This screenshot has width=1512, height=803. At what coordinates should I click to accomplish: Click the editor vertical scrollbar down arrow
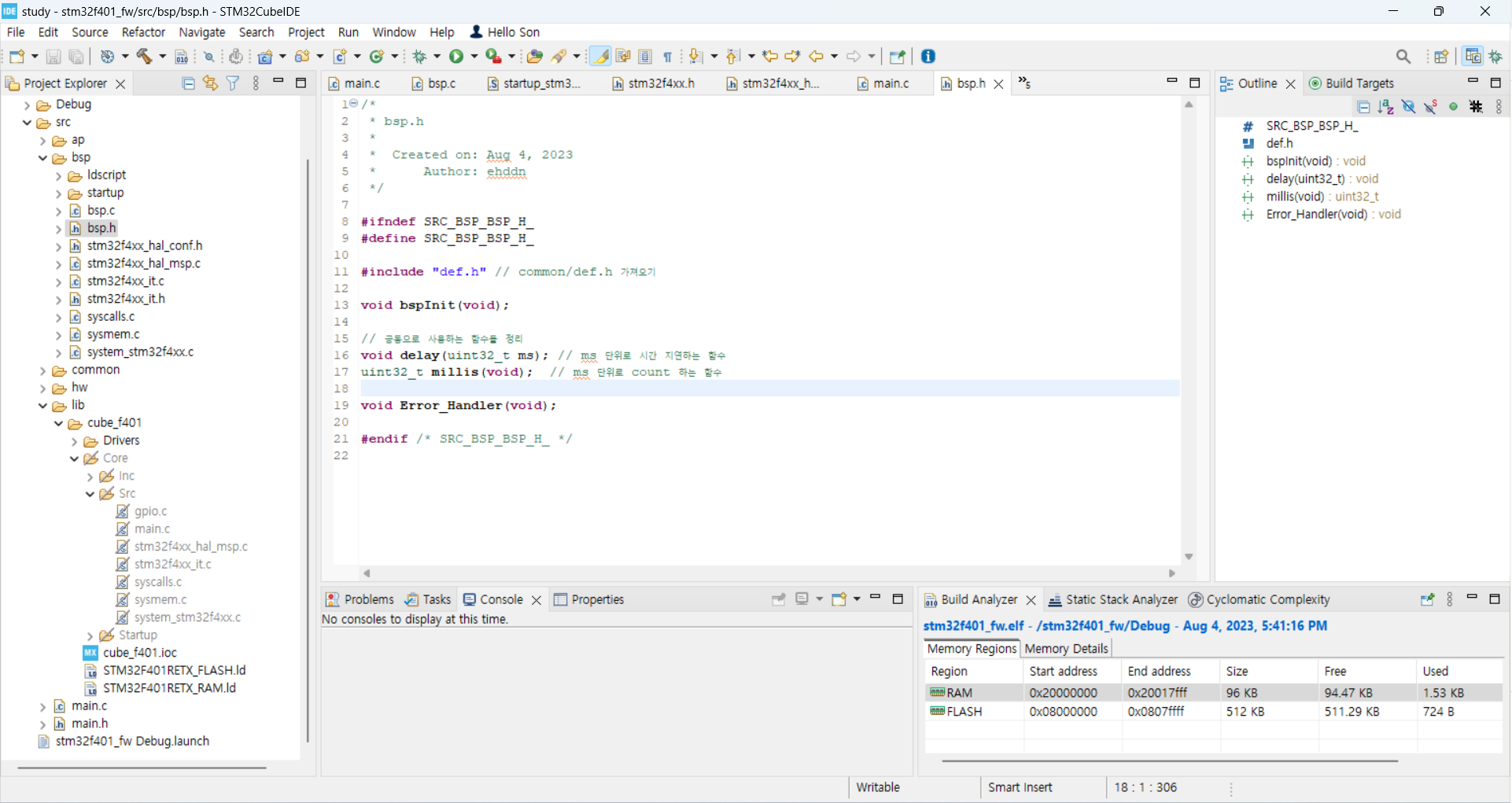click(1189, 556)
